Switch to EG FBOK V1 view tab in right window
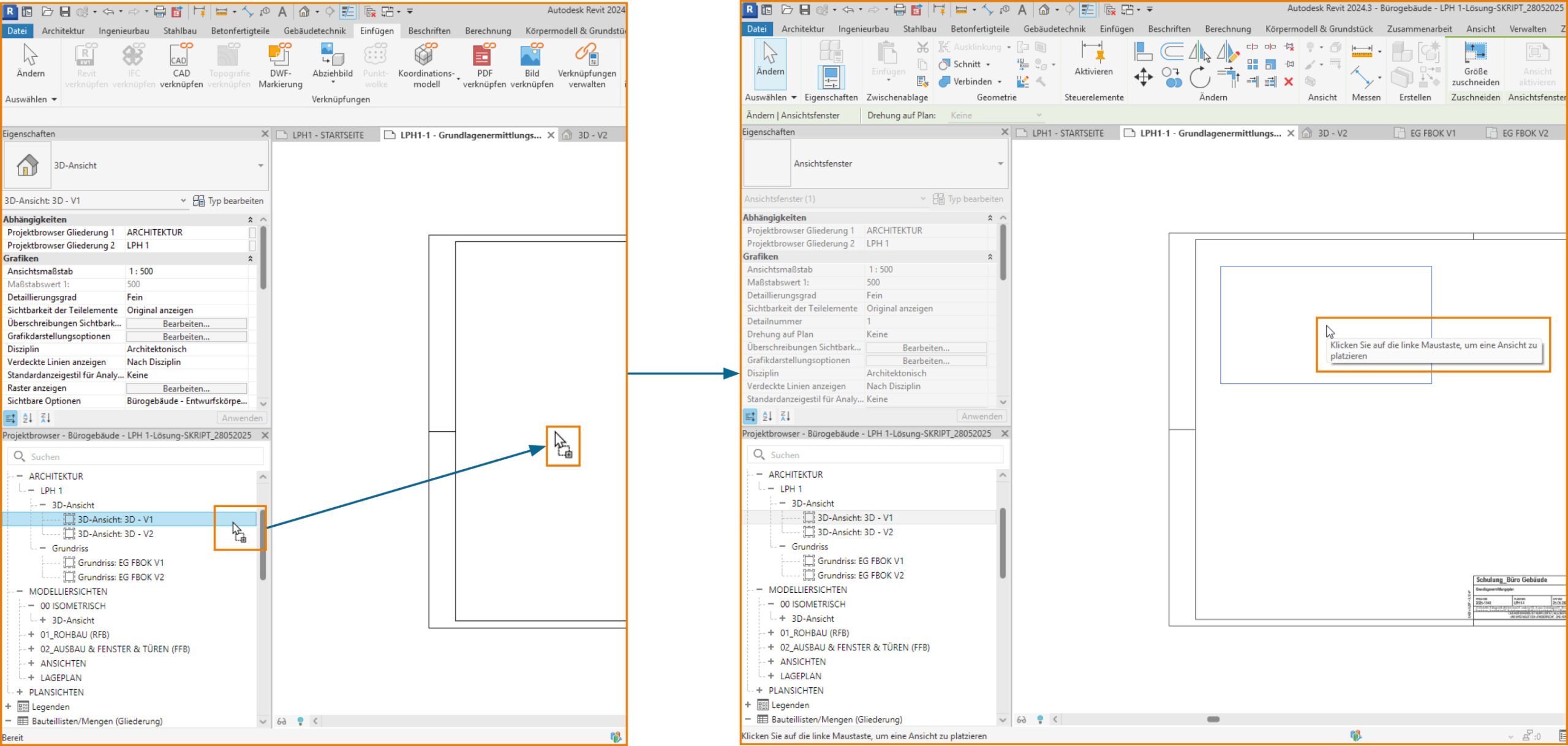Image resolution: width=1568 pixels, height=746 pixels. pyautogui.click(x=1432, y=133)
